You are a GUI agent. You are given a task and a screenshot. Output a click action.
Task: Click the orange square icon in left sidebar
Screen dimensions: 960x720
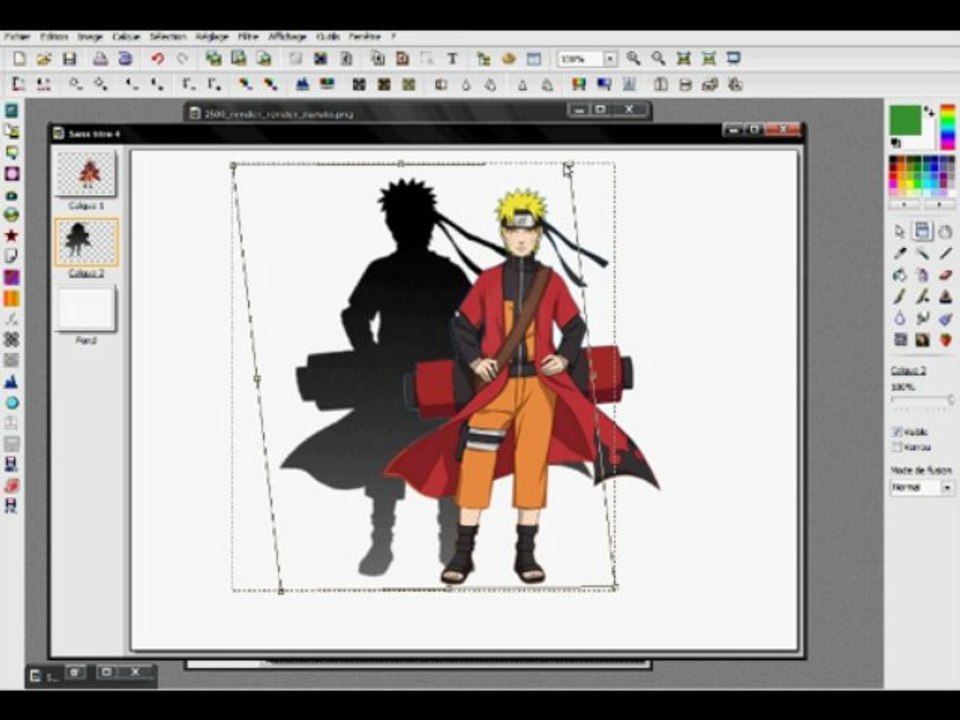click(x=11, y=299)
